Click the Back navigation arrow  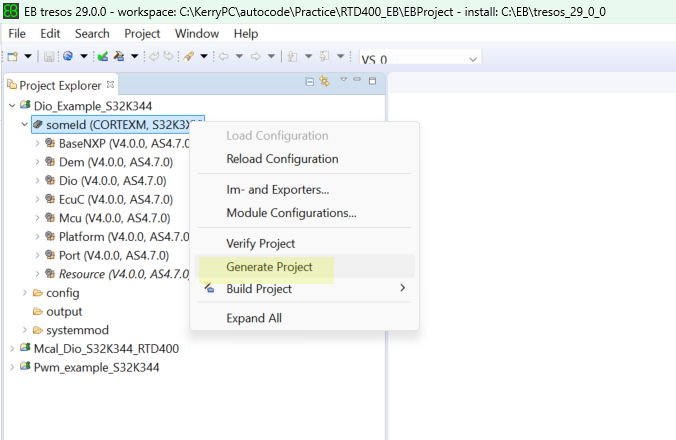pyautogui.click(x=224, y=56)
